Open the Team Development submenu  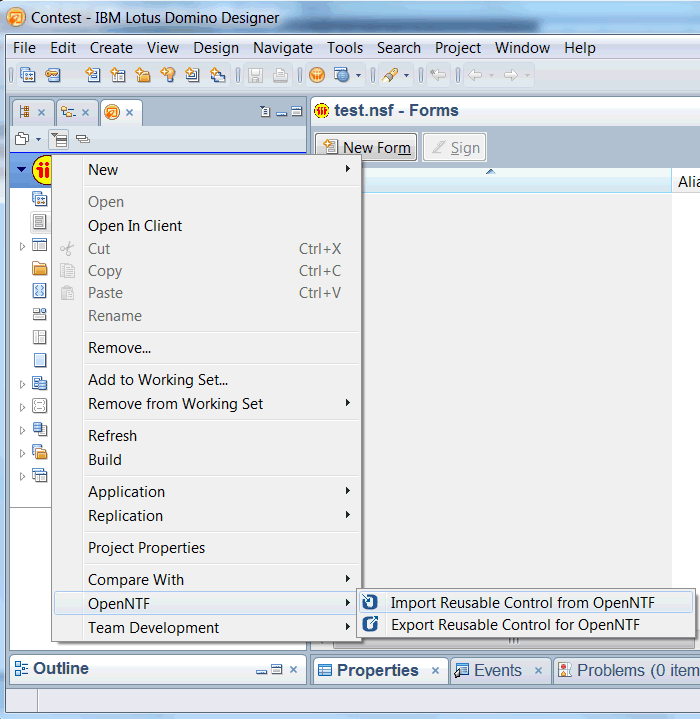pos(206,627)
